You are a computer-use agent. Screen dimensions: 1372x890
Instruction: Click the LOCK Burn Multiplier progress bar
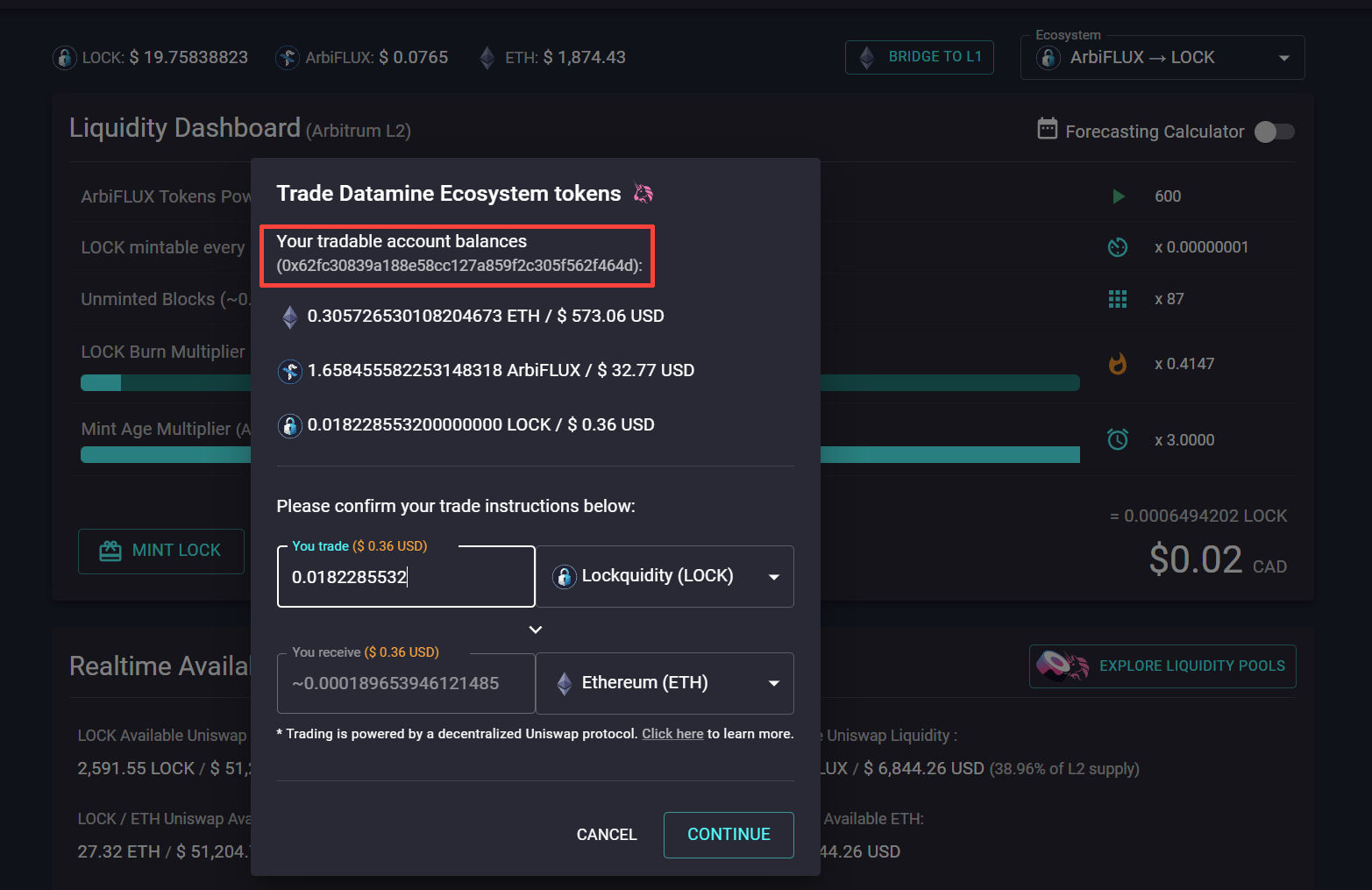pyautogui.click(x=579, y=382)
